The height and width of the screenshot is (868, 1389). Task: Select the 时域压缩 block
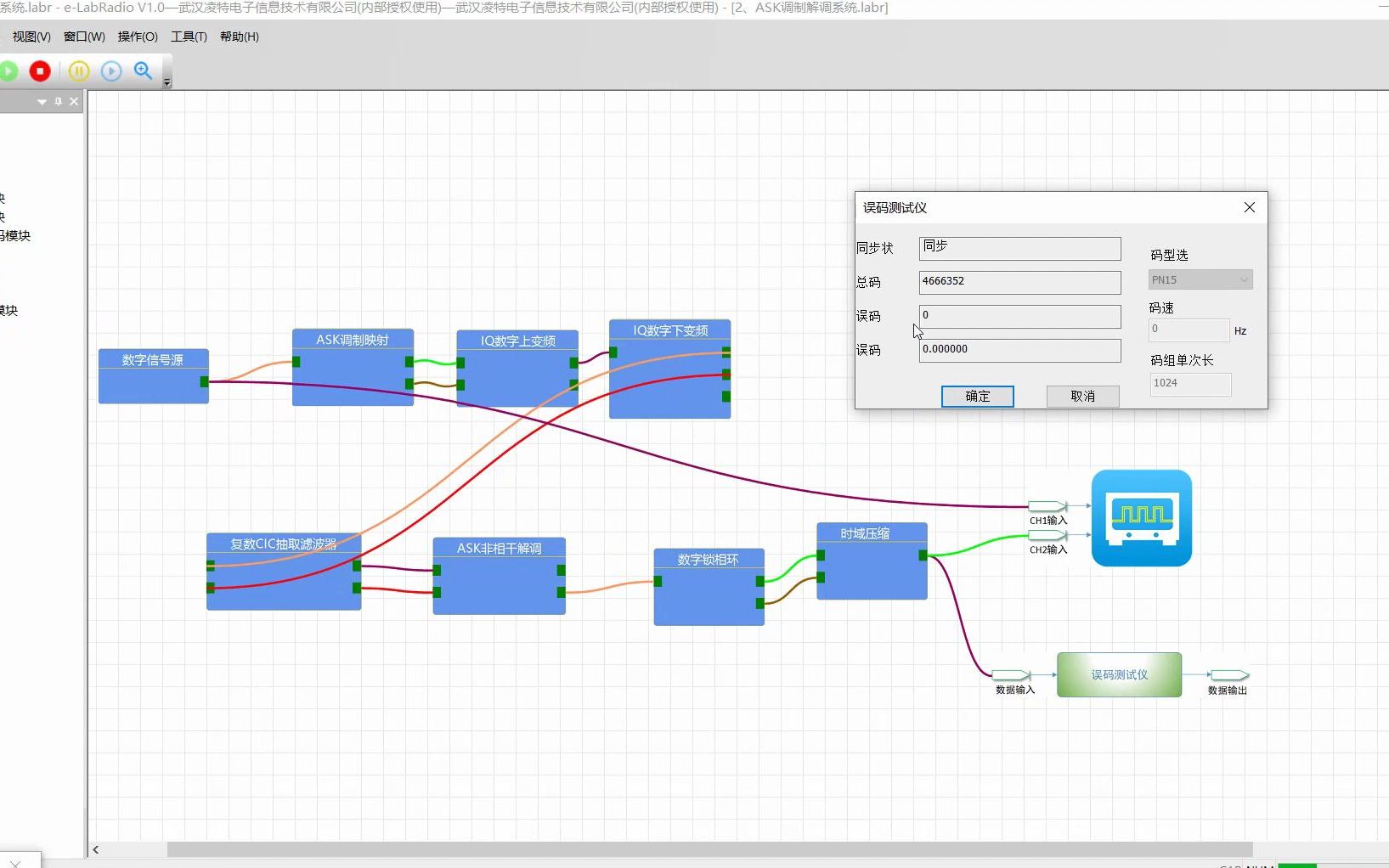pyautogui.click(x=872, y=561)
